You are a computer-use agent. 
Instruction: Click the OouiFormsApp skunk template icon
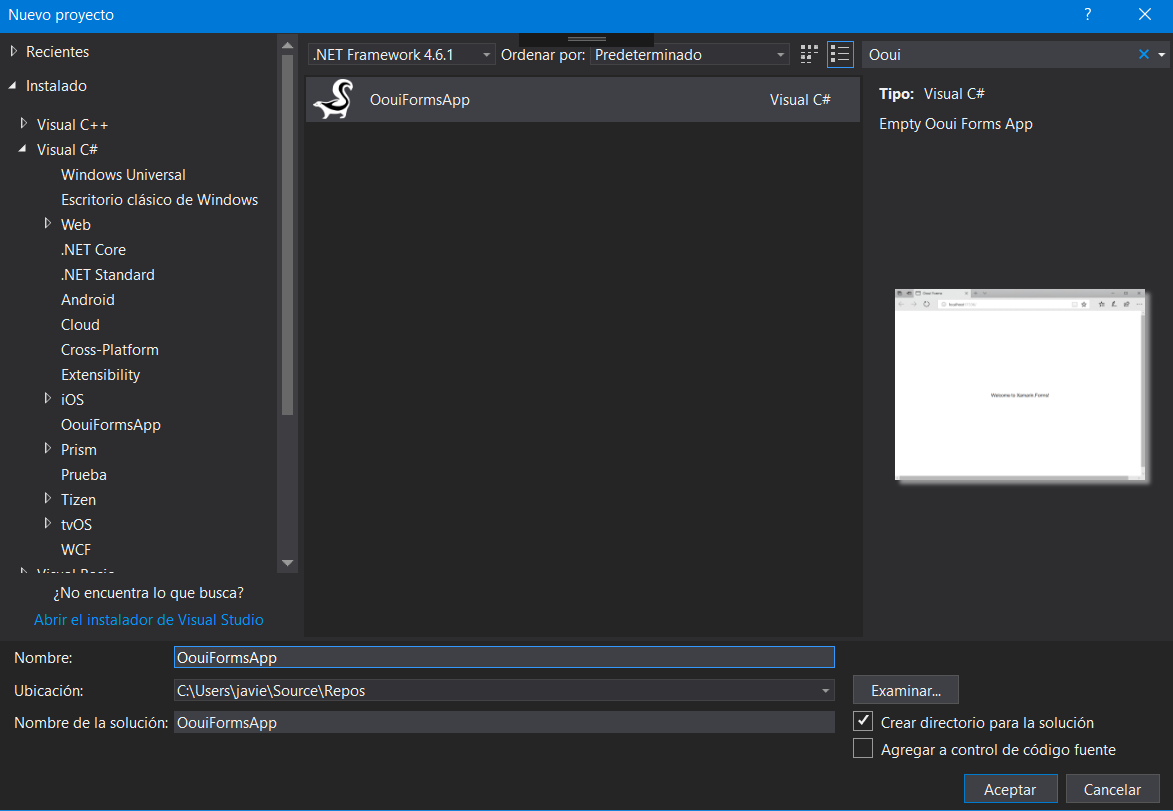(334, 100)
